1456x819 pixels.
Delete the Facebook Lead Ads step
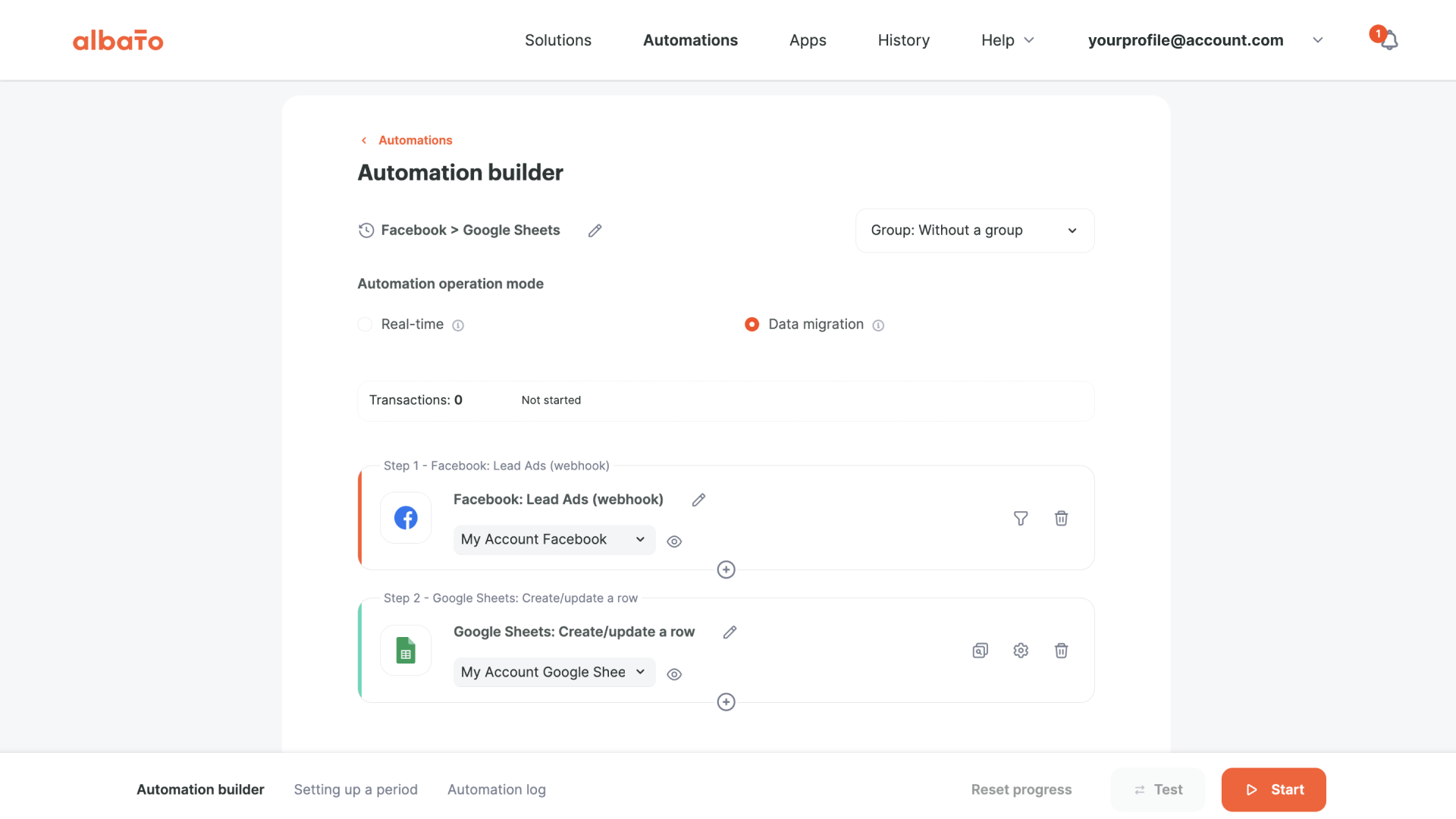1061,518
